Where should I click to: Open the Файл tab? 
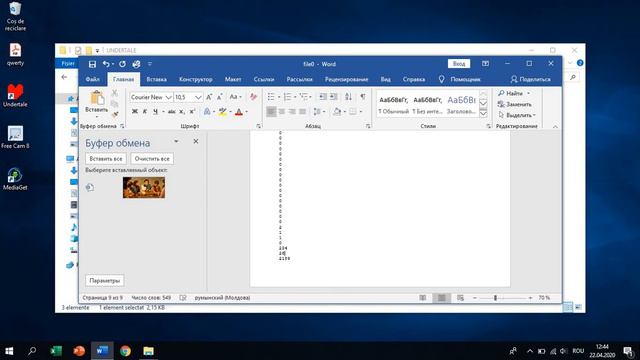click(93, 79)
